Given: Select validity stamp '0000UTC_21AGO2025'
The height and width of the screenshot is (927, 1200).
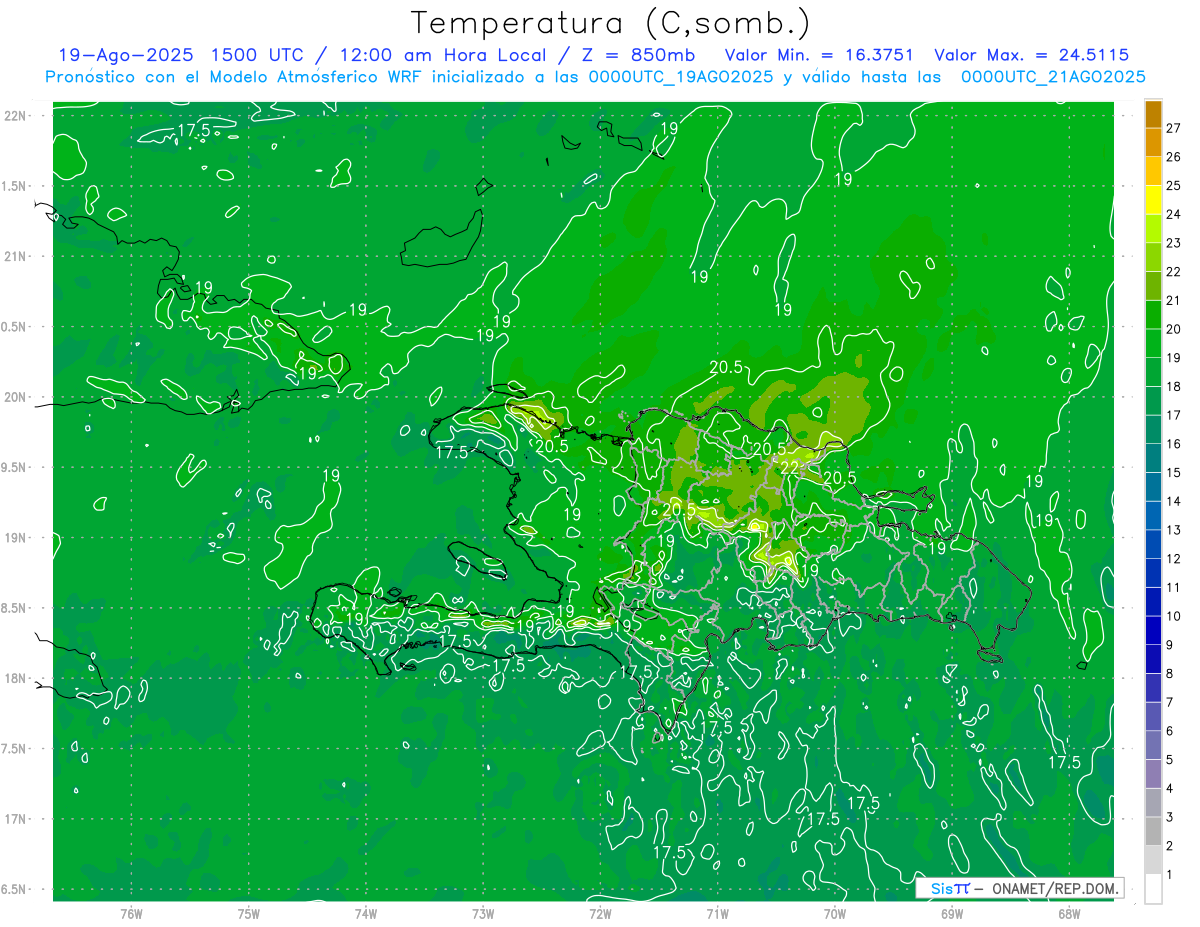Looking at the screenshot, I should pyautogui.click(x=1053, y=77).
